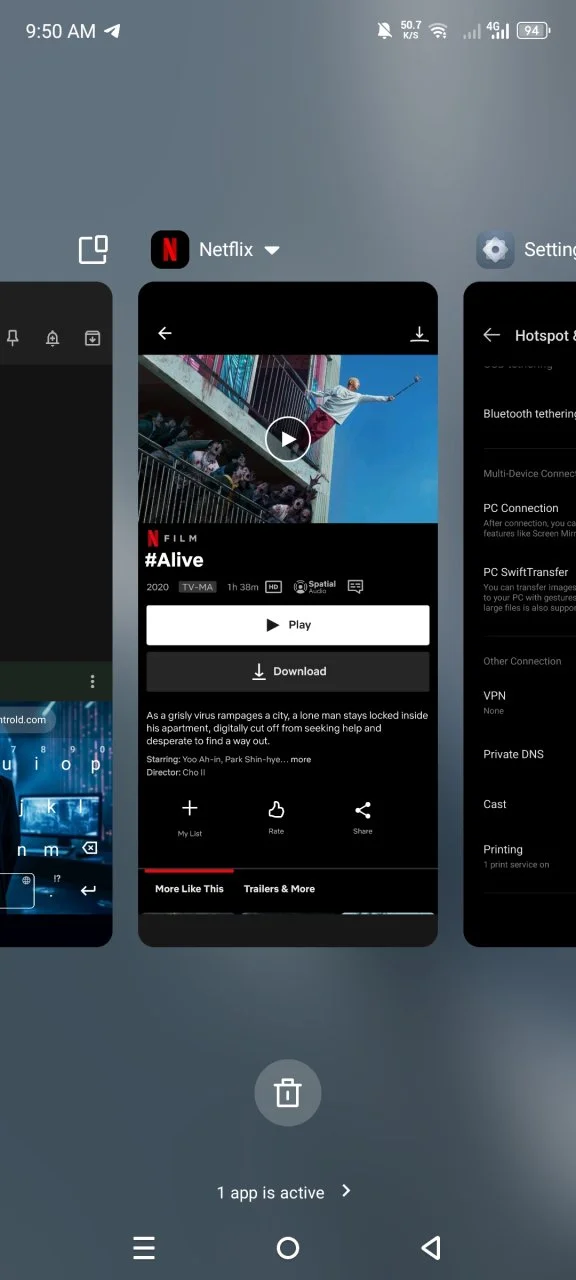The height and width of the screenshot is (1280, 576).
Task: Tap the Spatial Audio badge
Action: point(315,587)
